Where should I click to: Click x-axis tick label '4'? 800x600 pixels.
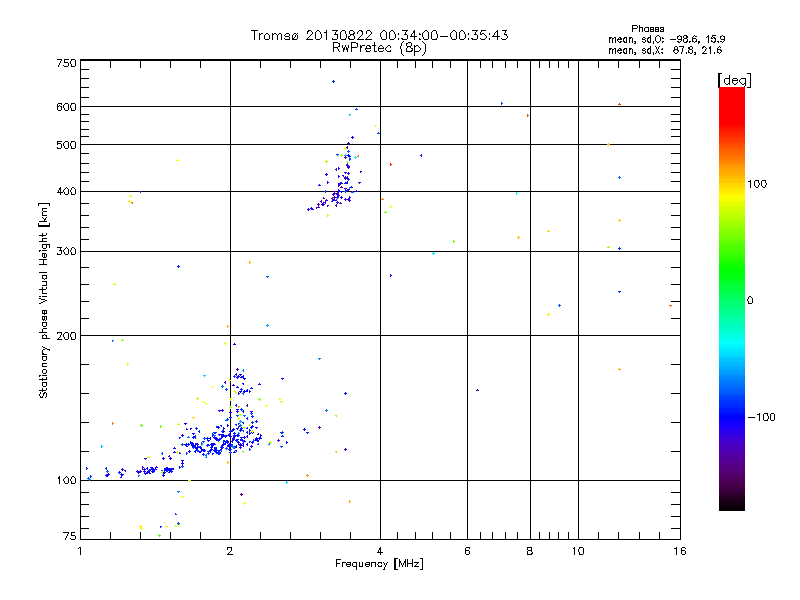point(380,551)
